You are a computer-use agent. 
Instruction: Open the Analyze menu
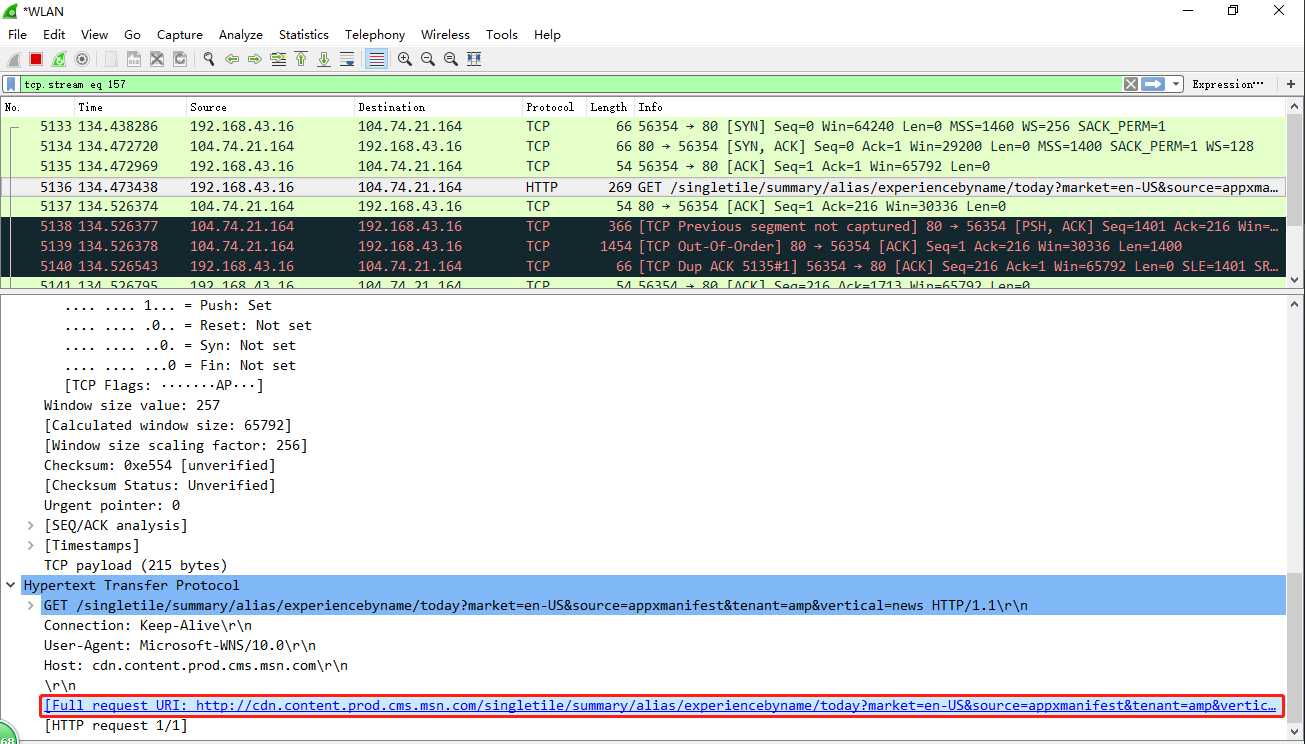click(240, 34)
